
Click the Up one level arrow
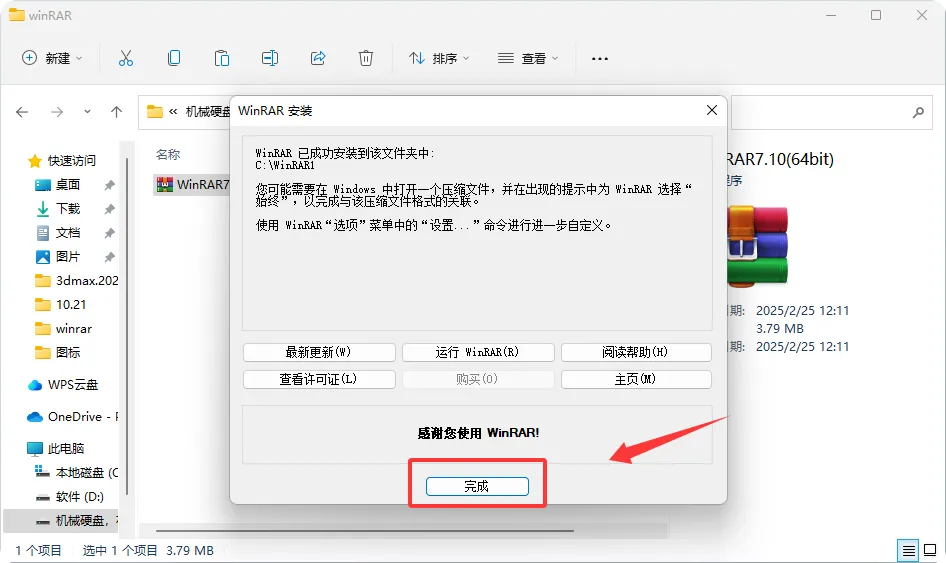tap(116, 112)
